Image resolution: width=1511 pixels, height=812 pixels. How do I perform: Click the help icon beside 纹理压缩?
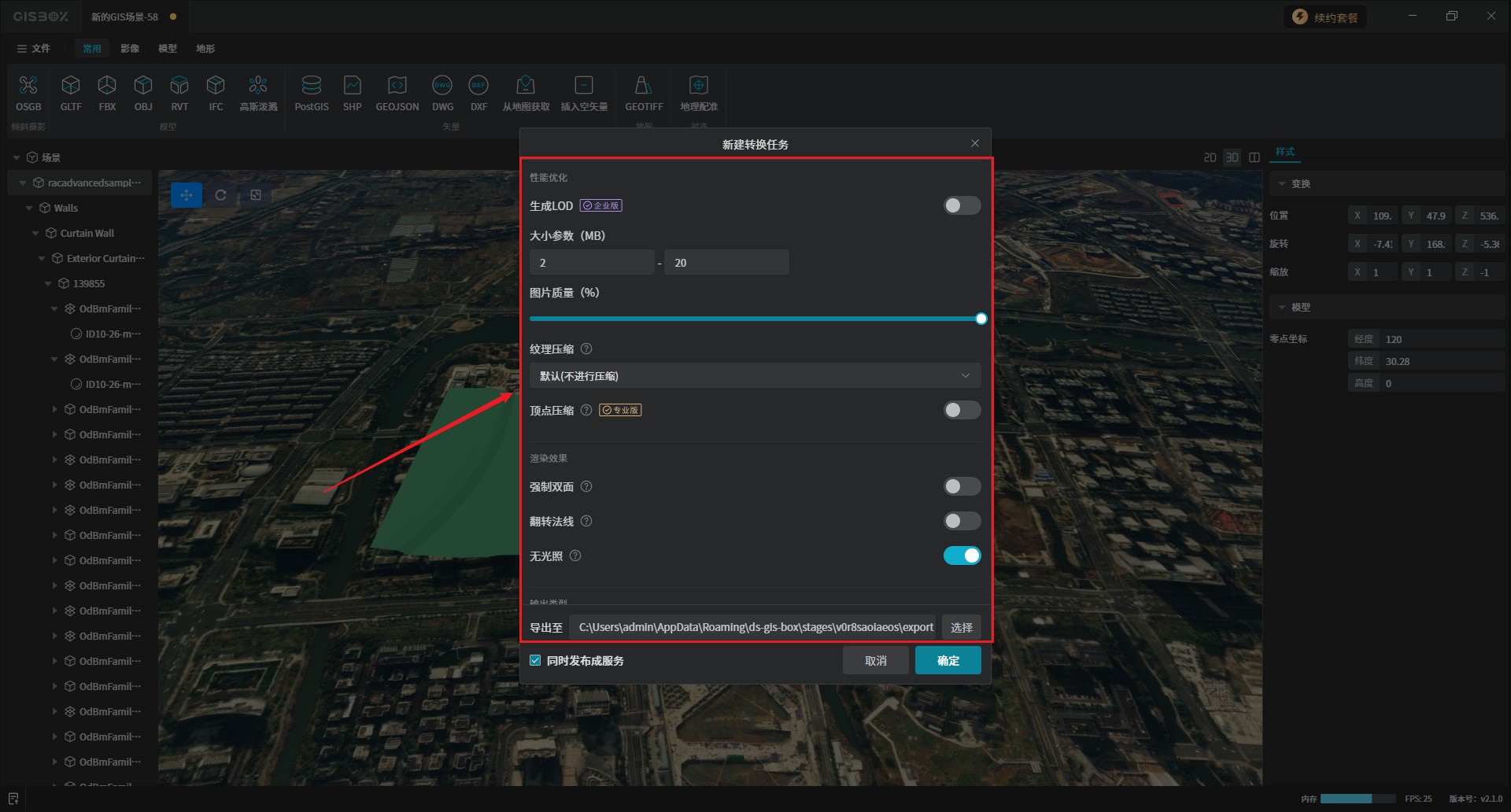click(586, 349)
